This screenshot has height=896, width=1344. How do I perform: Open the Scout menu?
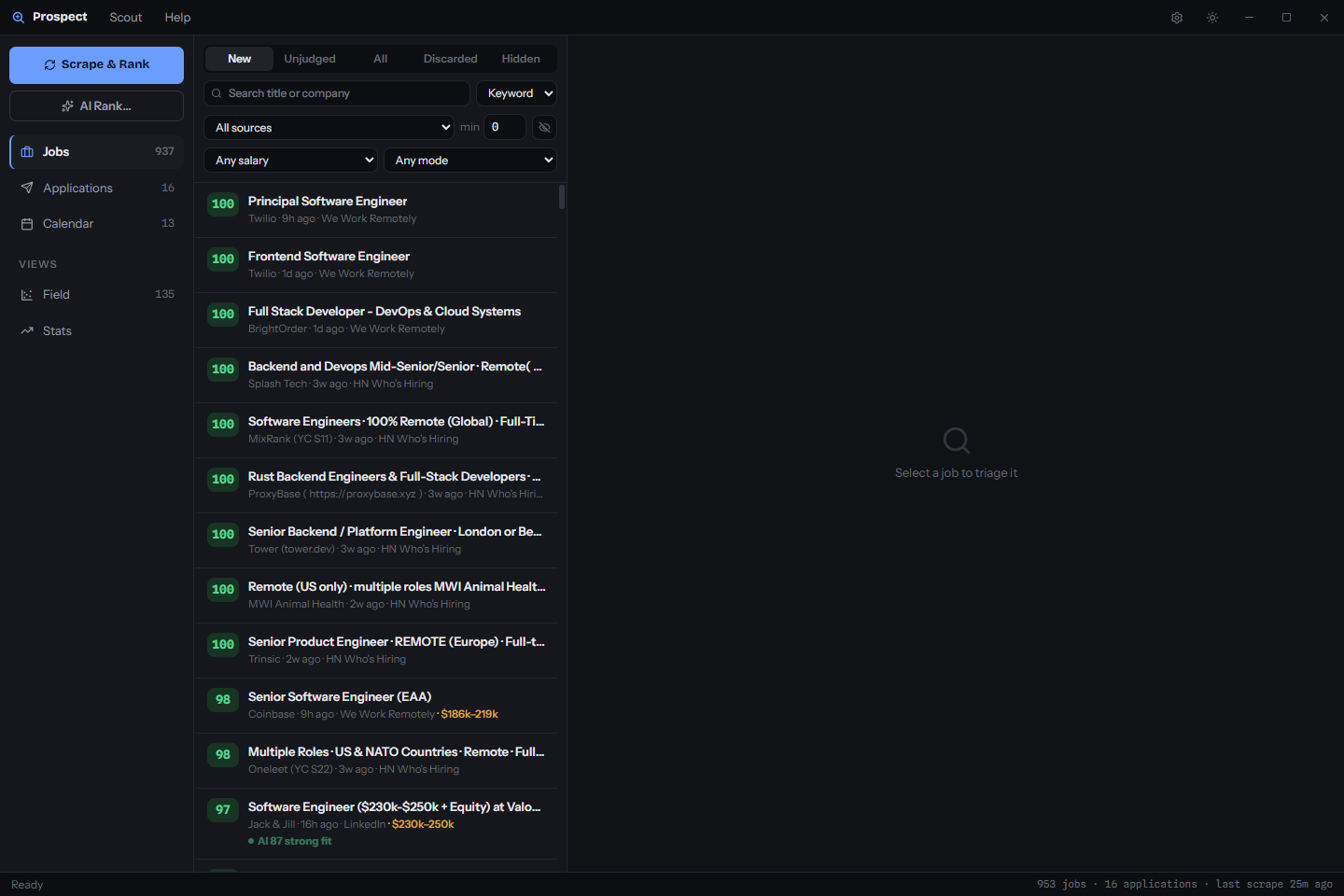tap(126, 18)
